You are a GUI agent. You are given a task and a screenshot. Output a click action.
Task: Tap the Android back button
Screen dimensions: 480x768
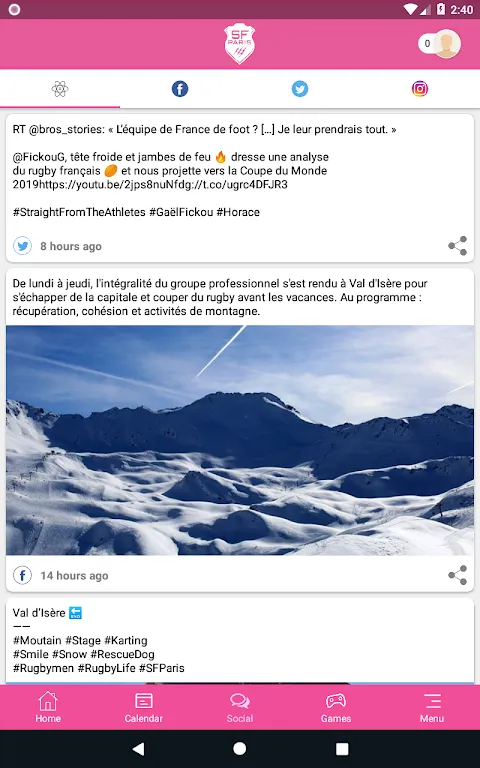(x=139, y=748)
